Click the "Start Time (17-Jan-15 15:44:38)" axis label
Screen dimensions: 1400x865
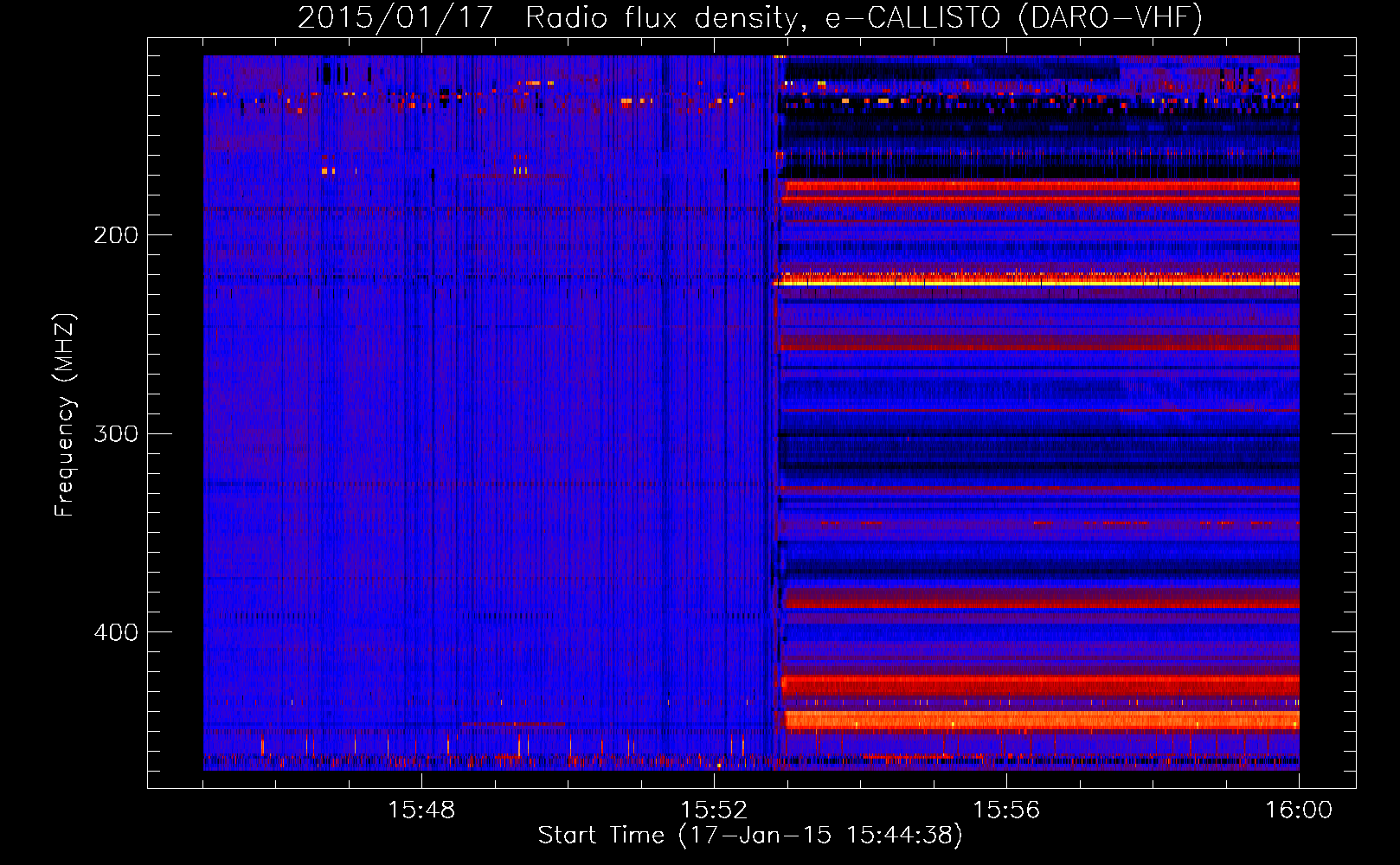[x=750, y=836]
